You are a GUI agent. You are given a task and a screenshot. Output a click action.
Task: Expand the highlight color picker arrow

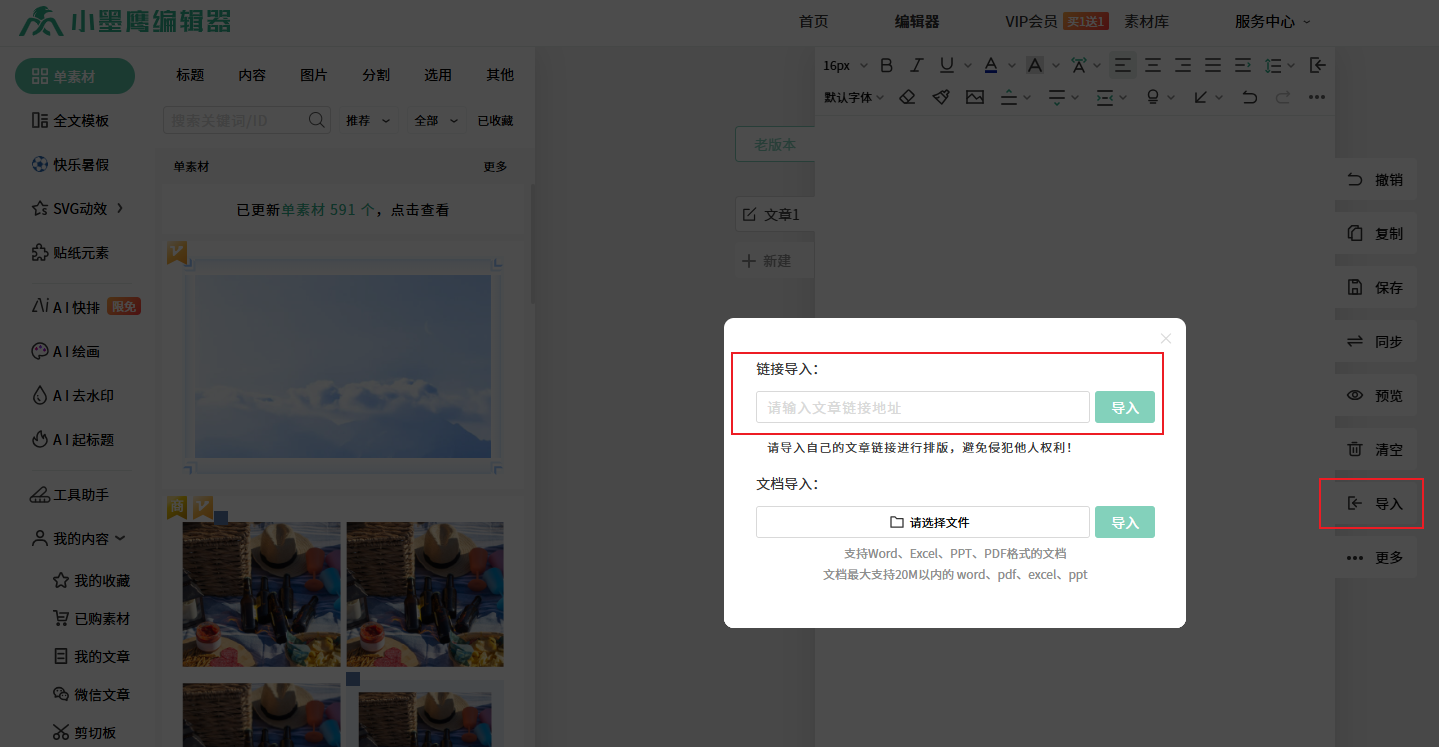point(1056,66)
